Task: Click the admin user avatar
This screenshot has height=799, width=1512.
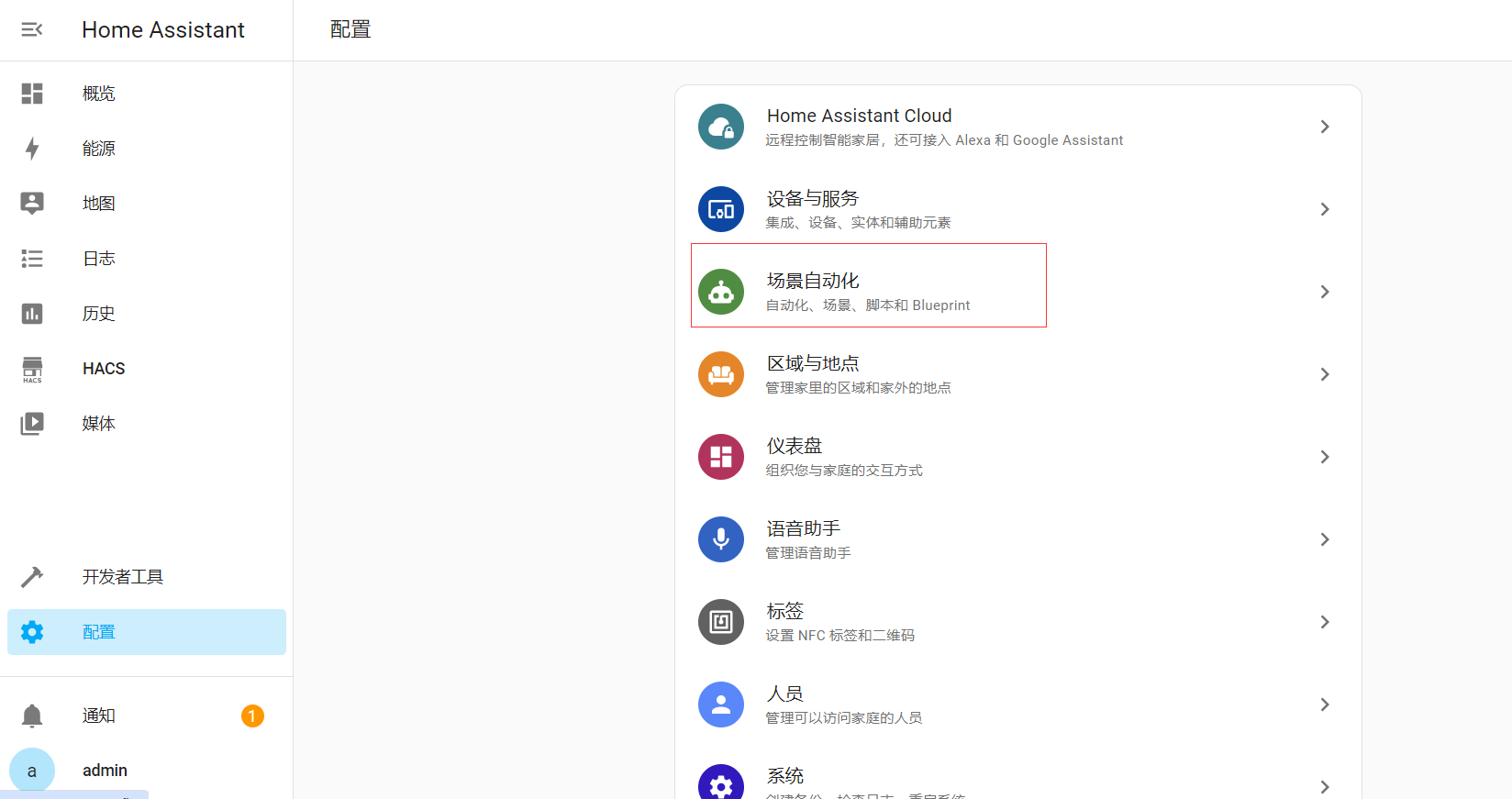Action: 32,771
